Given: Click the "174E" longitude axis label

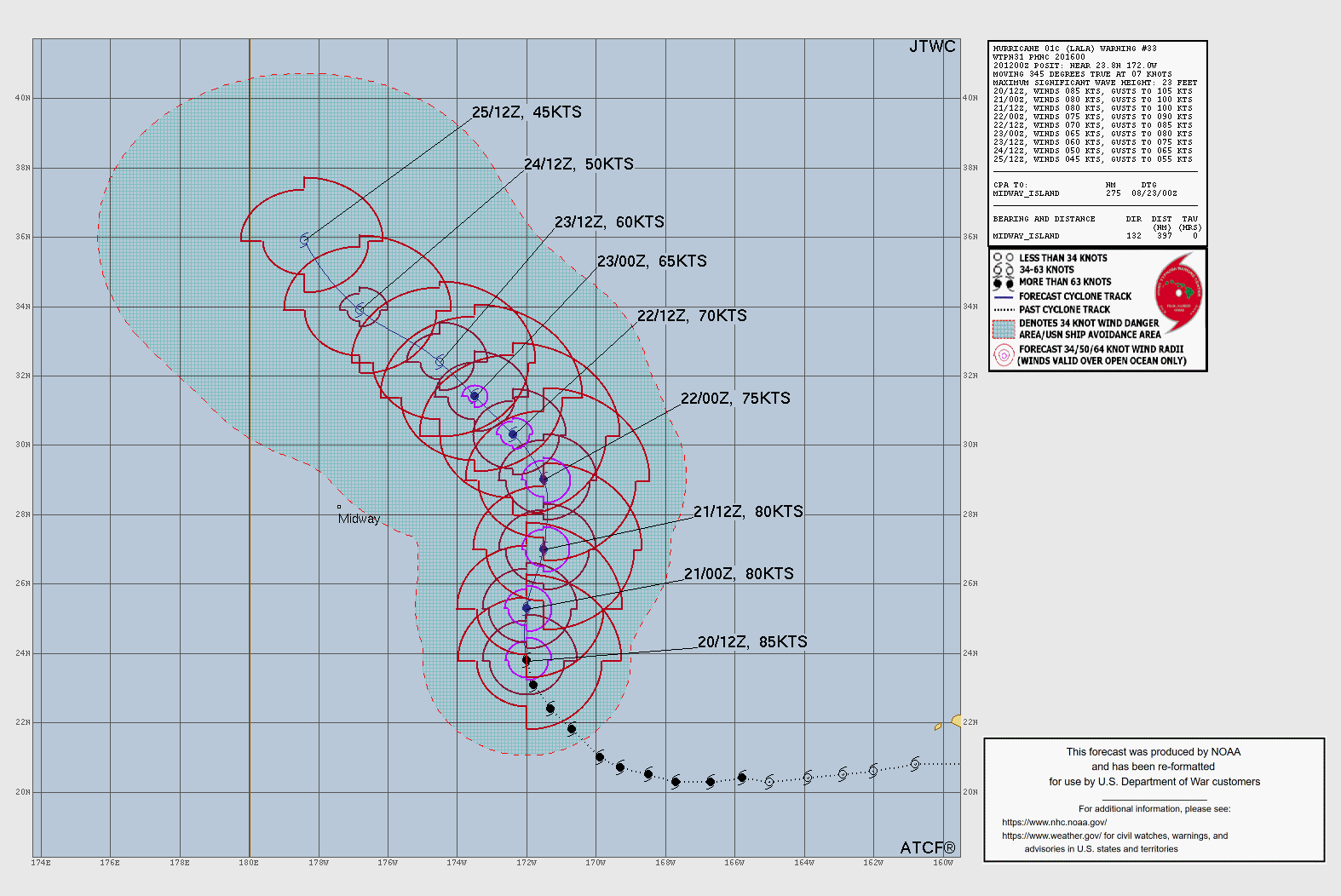Looking at the screenshot, I should pyautogui.click(x=41, y=863).
